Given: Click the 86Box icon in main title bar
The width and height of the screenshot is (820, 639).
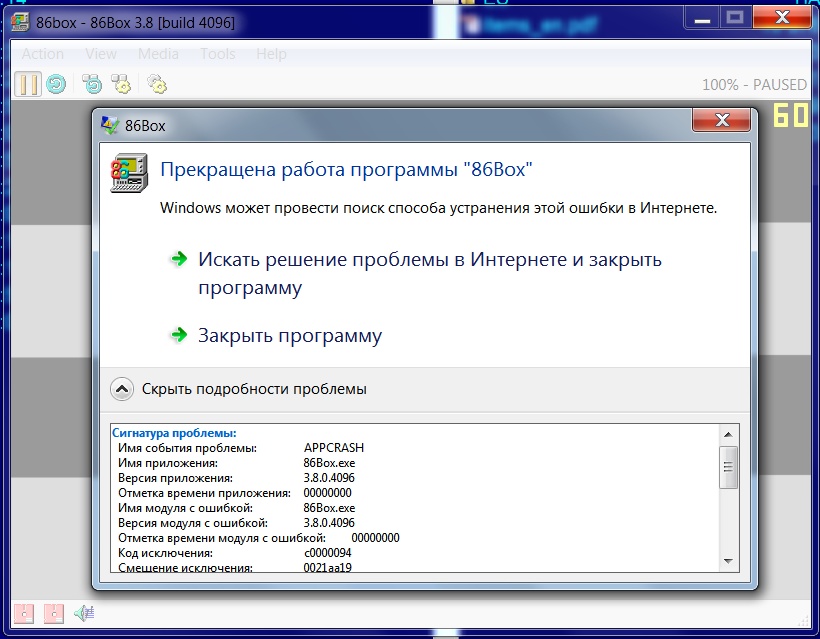Looking at the screenshot, I should pos(21,22).
